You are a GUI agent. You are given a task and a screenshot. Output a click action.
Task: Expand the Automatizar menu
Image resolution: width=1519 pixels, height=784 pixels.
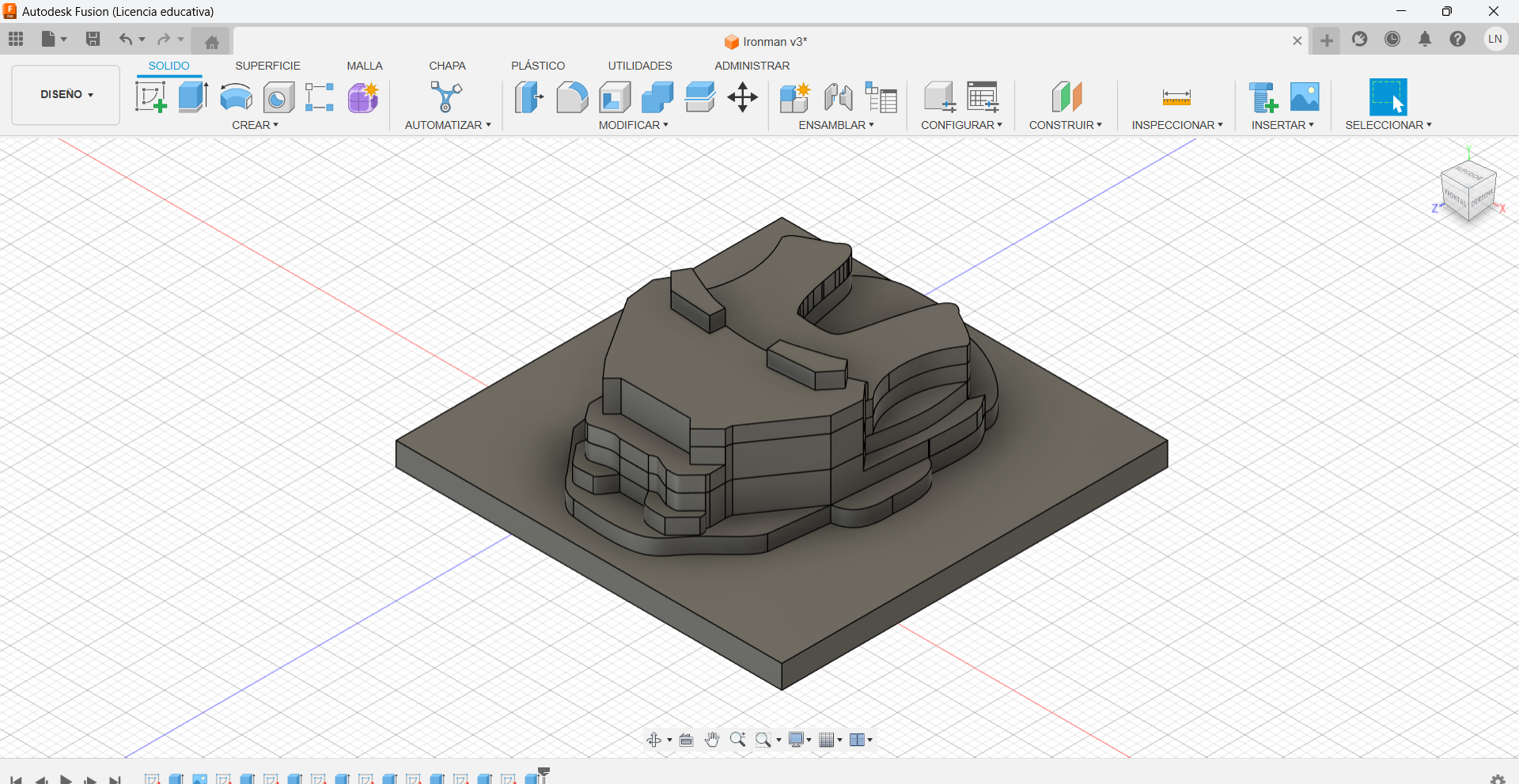coord(448,125)
